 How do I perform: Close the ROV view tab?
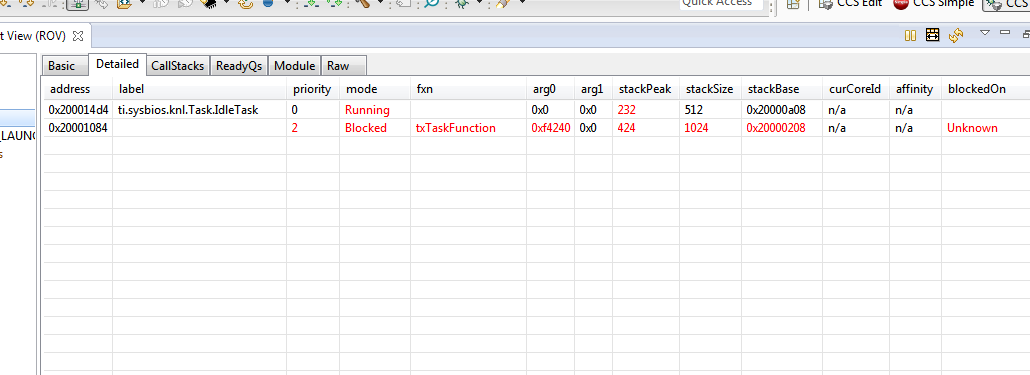point(78,35)
